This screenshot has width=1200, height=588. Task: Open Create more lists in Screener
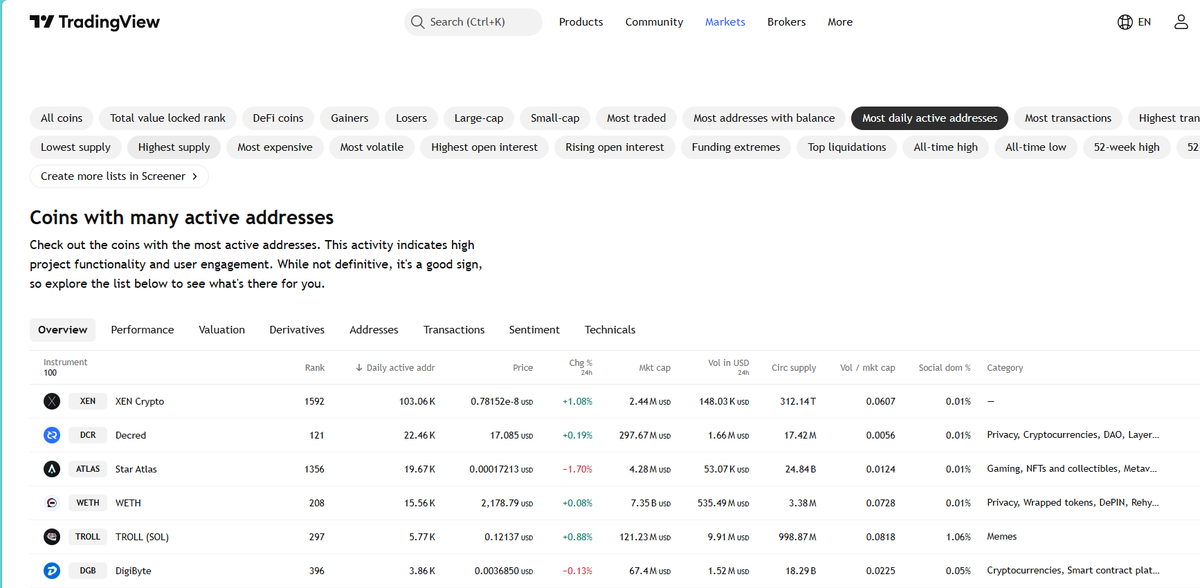119,176
